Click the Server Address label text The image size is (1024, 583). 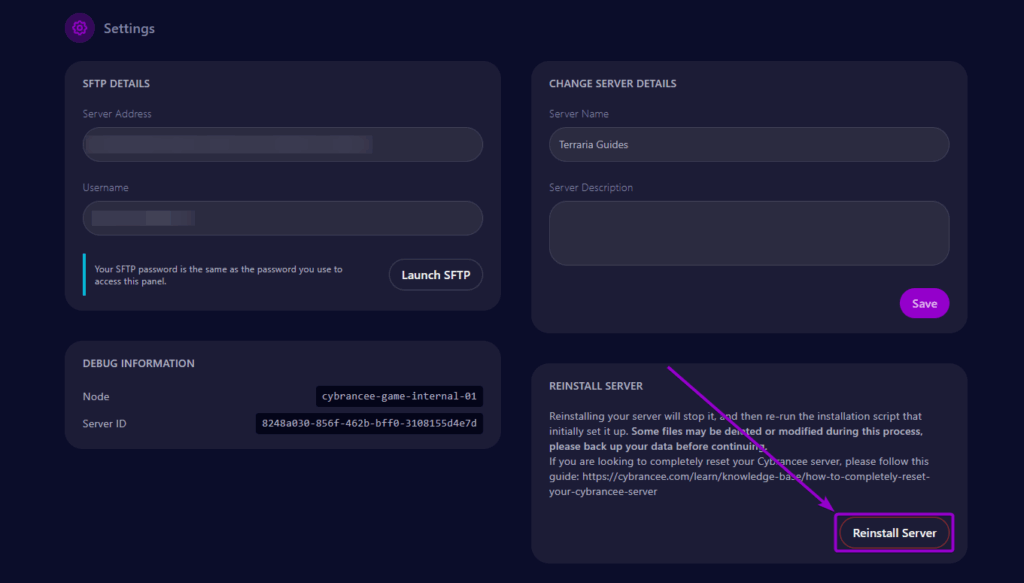117,113
